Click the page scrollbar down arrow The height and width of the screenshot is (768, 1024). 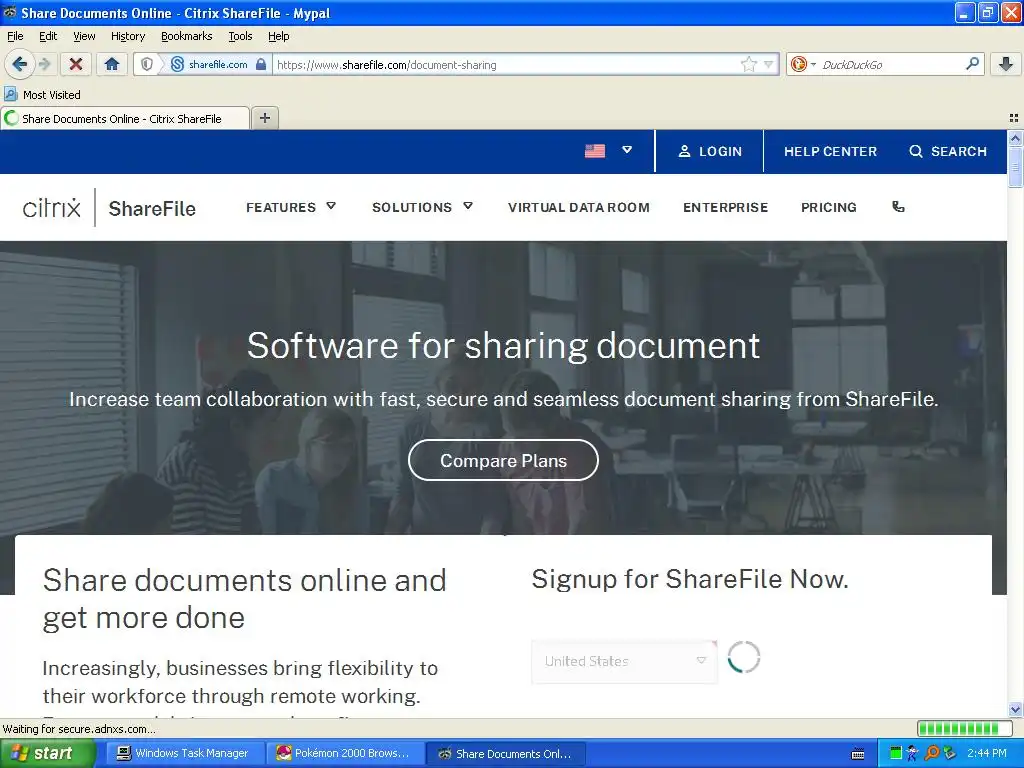(1015, 709)
